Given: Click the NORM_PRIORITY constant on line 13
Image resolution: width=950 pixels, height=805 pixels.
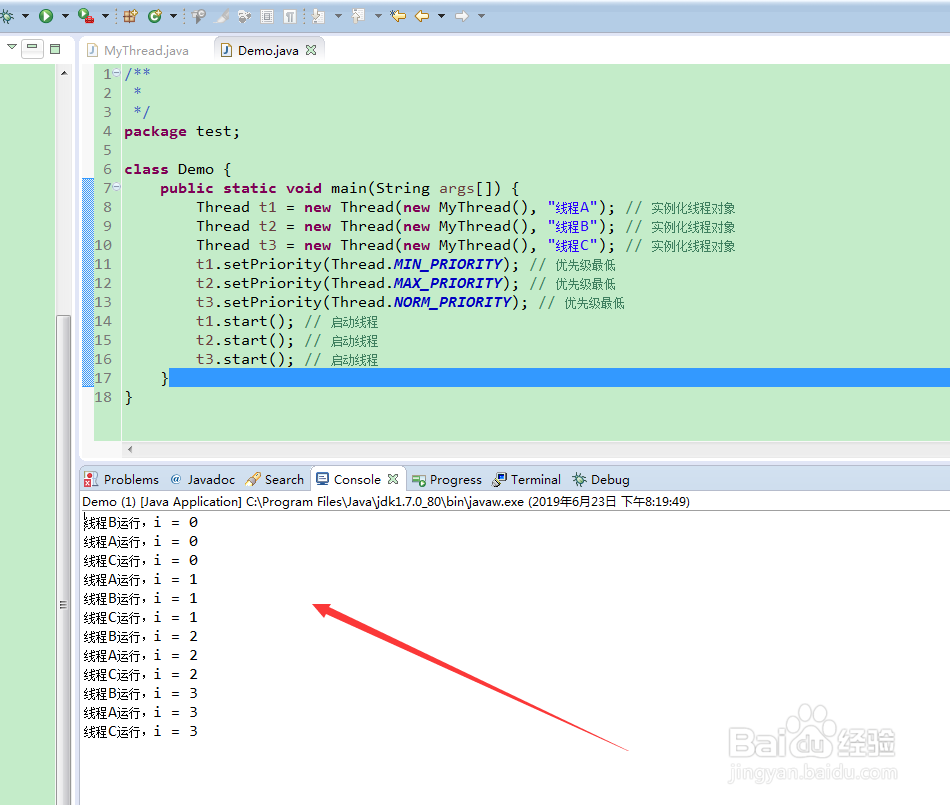Looking at the screenshot, I should coord(453,302).
